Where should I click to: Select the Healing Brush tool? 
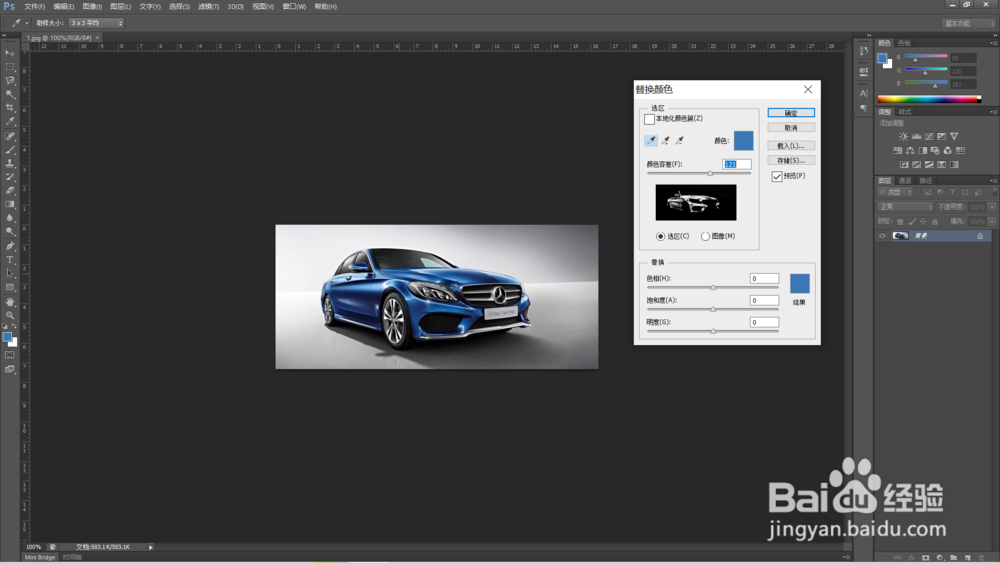click(10, 136)
